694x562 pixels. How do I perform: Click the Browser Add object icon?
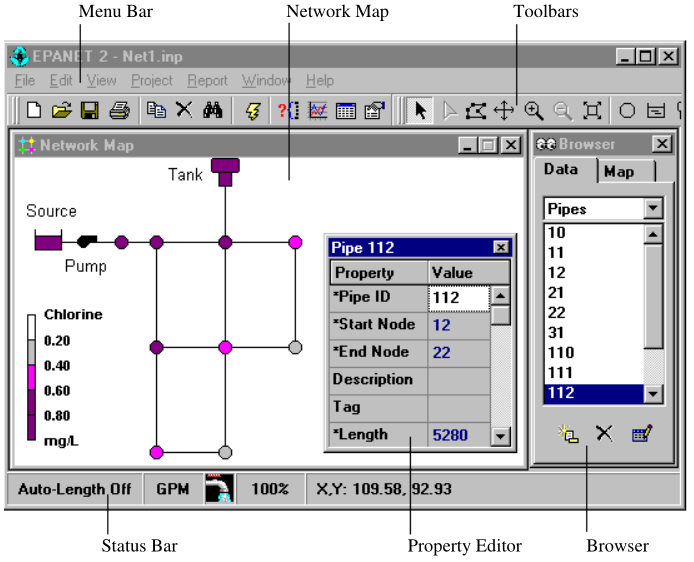568,434
